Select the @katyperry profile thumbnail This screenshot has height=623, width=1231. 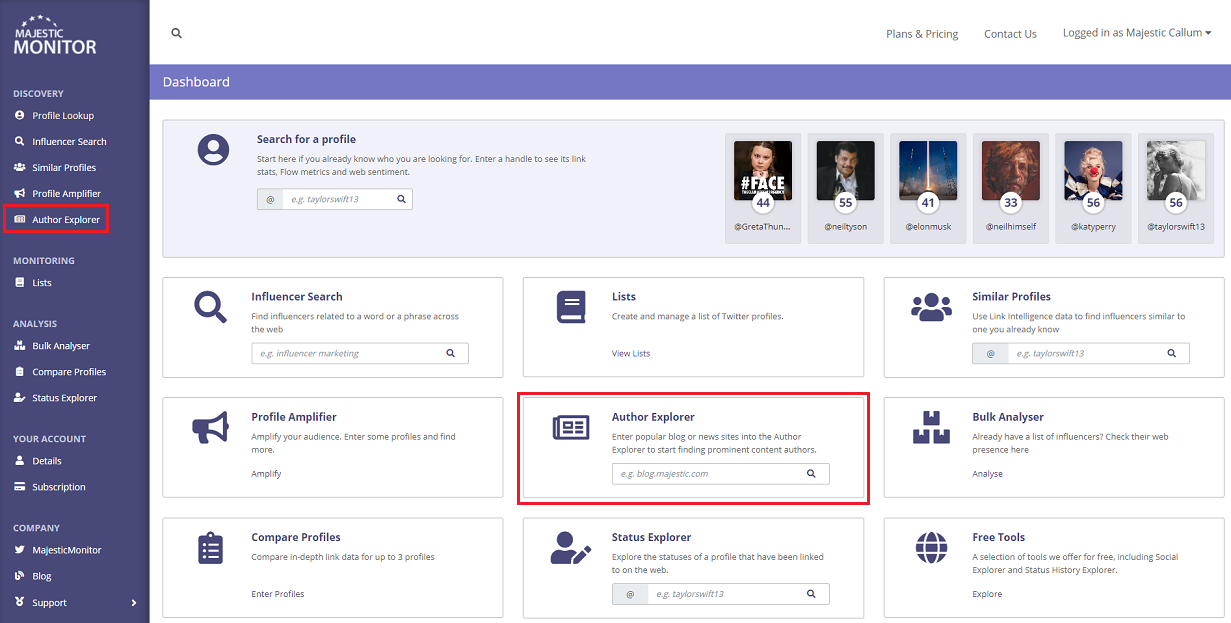point(1093,188)
